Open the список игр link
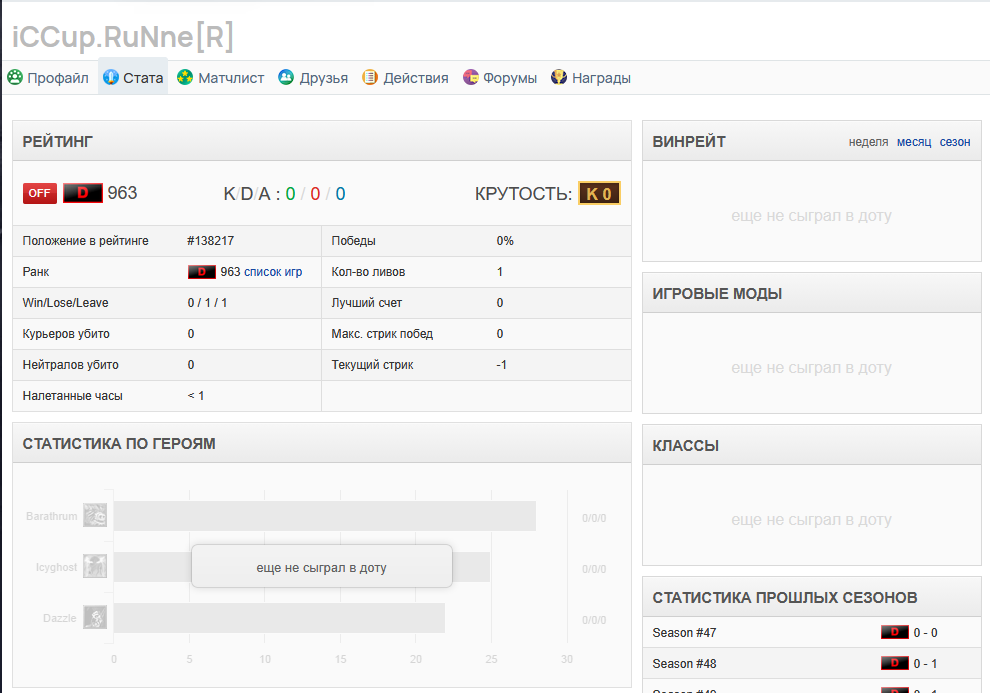This screenshot has height=693, width=990. (273, 272)
